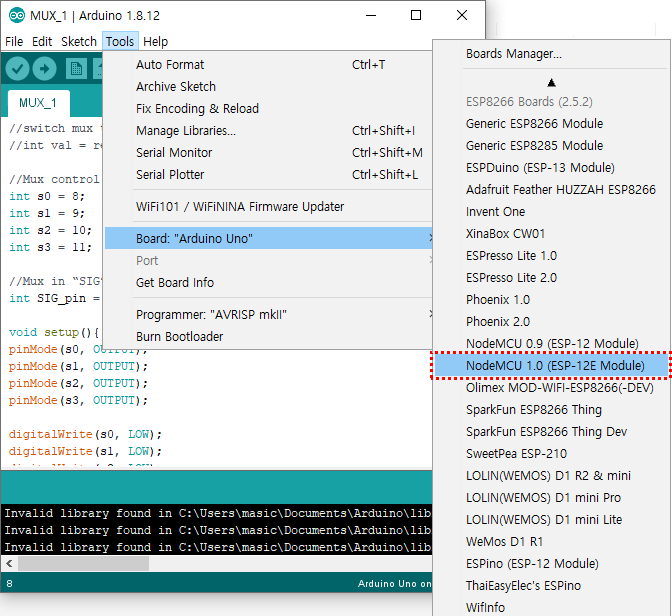Click first "Invalid library found" console line
Image resolution: width=672 pixels, height=616 pixels.
(218, 513)
